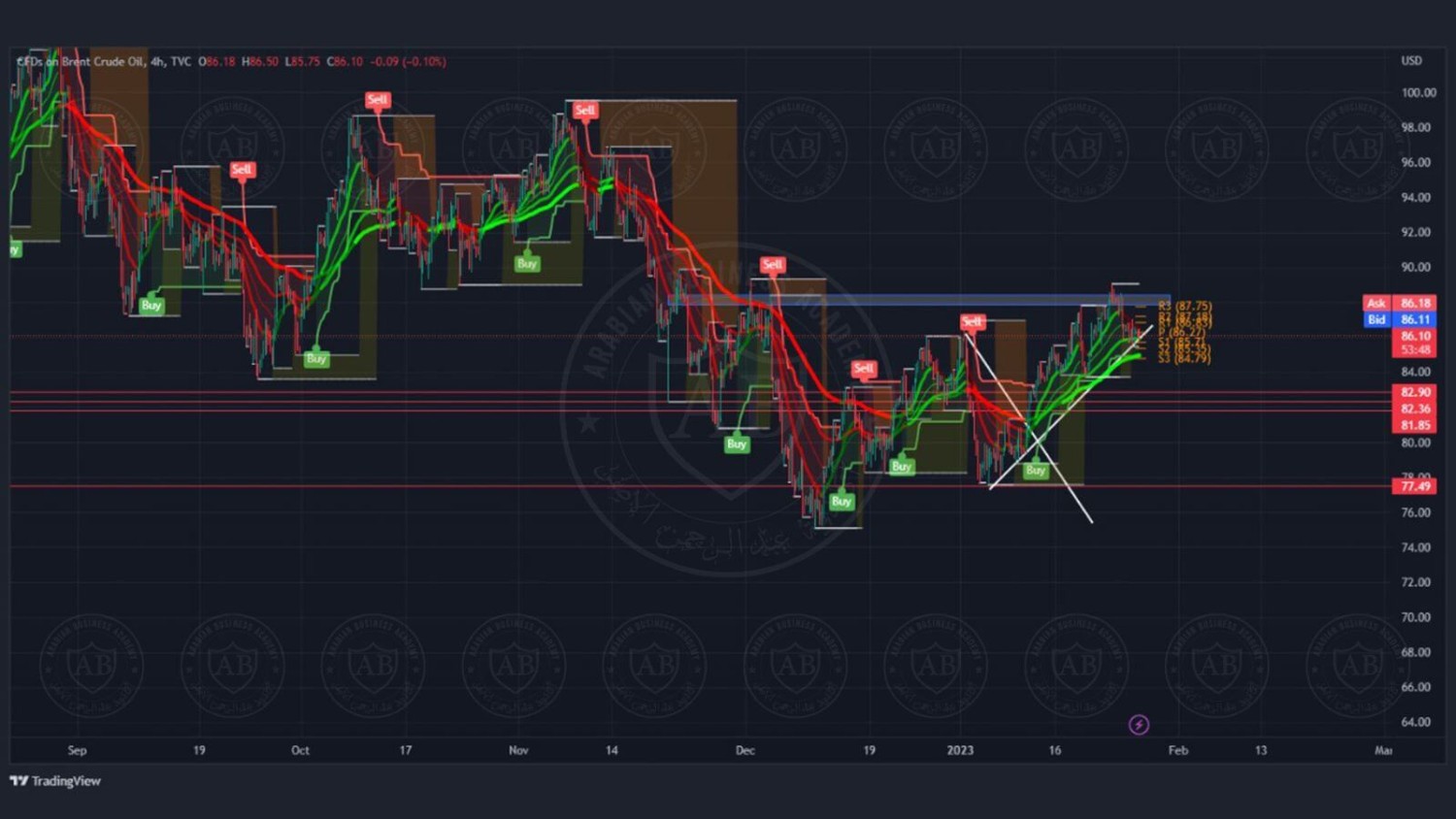Click the chart title CFDs on Brent Crude Oil
Screen dimensions: 1456x819
(80, 61)
